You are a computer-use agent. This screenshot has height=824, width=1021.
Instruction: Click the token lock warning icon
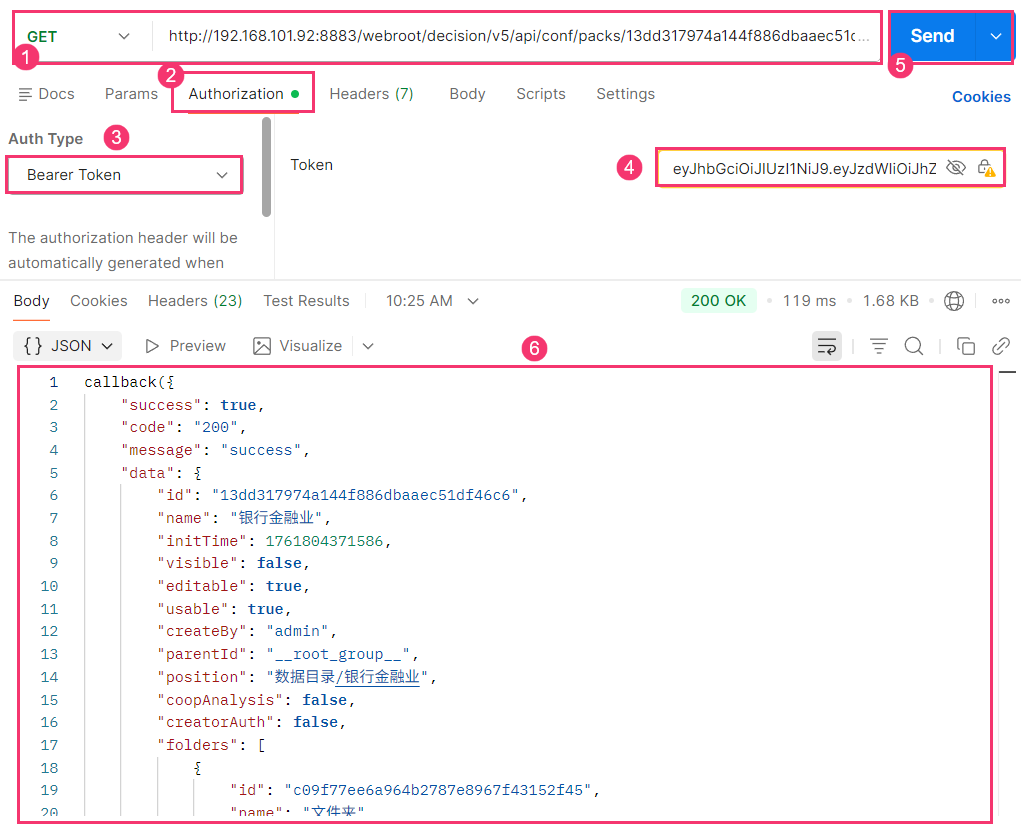click(986, 168)
